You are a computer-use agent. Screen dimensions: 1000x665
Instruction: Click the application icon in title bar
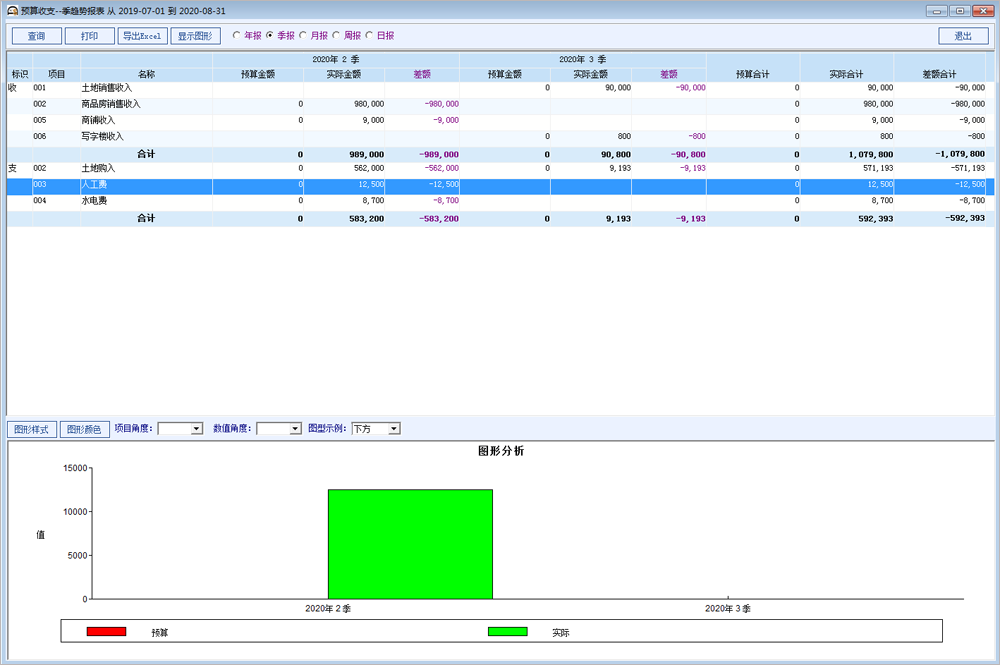point(12,11)
